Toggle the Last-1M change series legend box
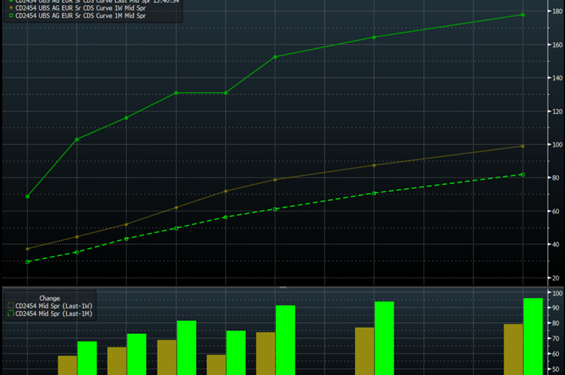565x375 pixels. point(11,314)
